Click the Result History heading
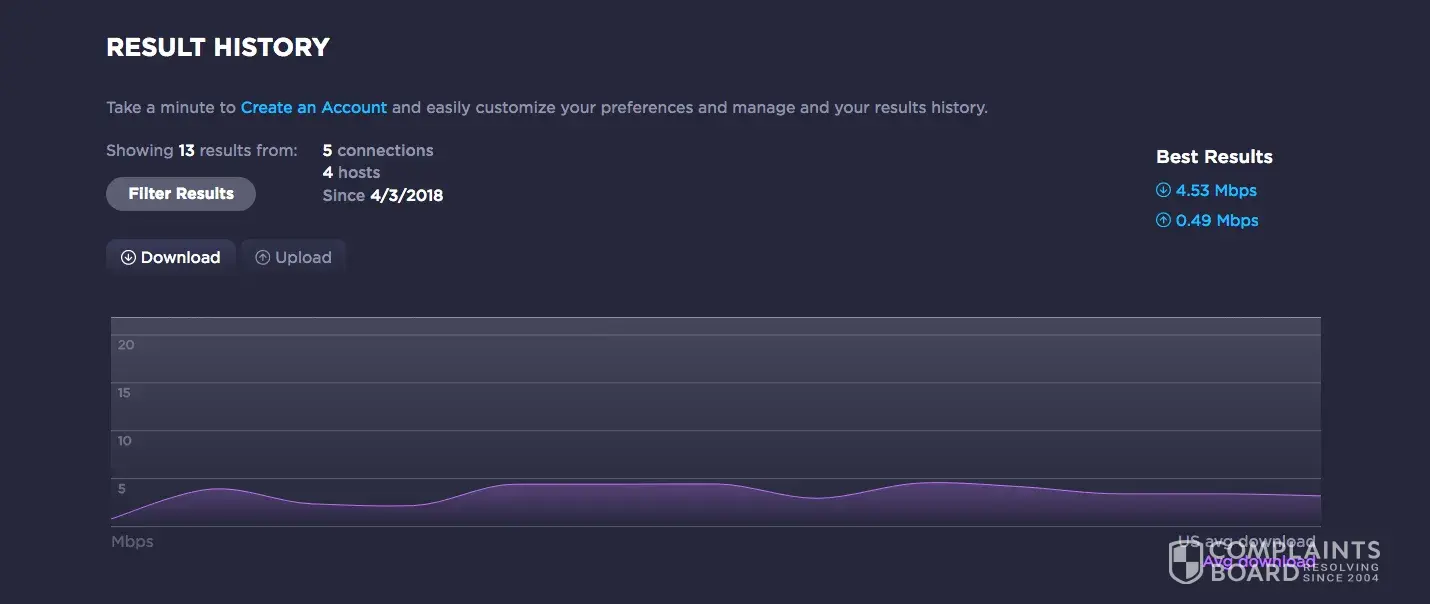The height and width of the screenshot is (604, 1430). coord(218,47)
